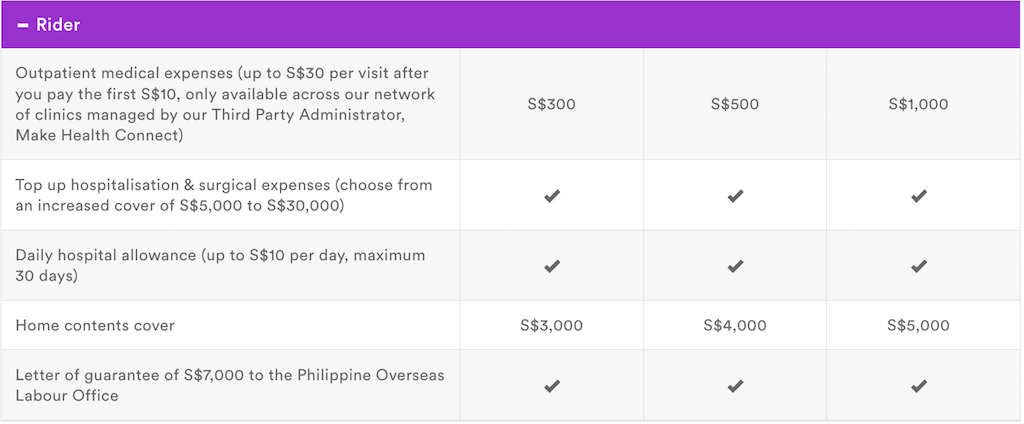Click last-column checkmark for hospitalisation top up
The height and width of the screenshot is (424, 1024).
919,195
